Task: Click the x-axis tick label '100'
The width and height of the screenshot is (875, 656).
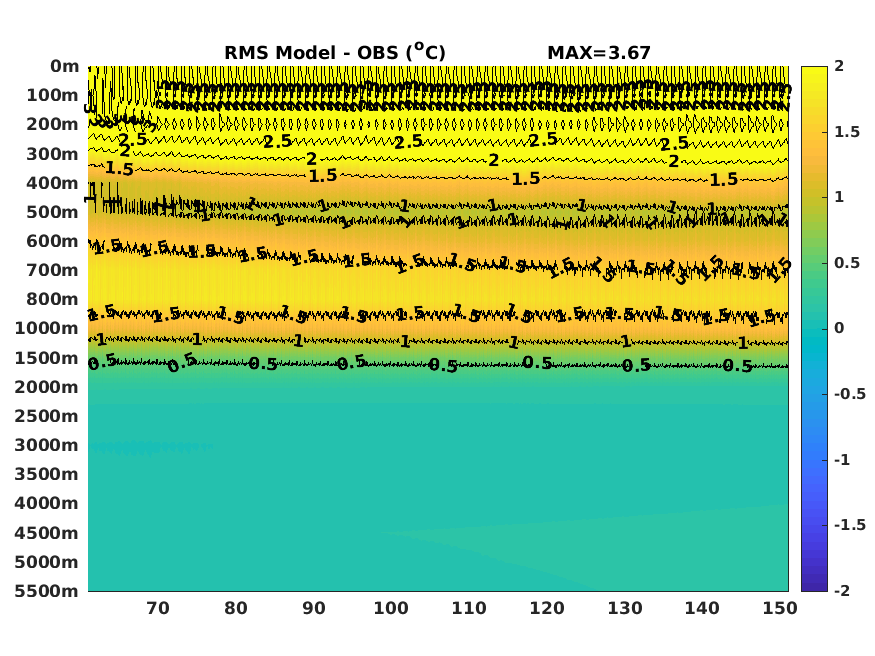Action: tap(391, 608)
